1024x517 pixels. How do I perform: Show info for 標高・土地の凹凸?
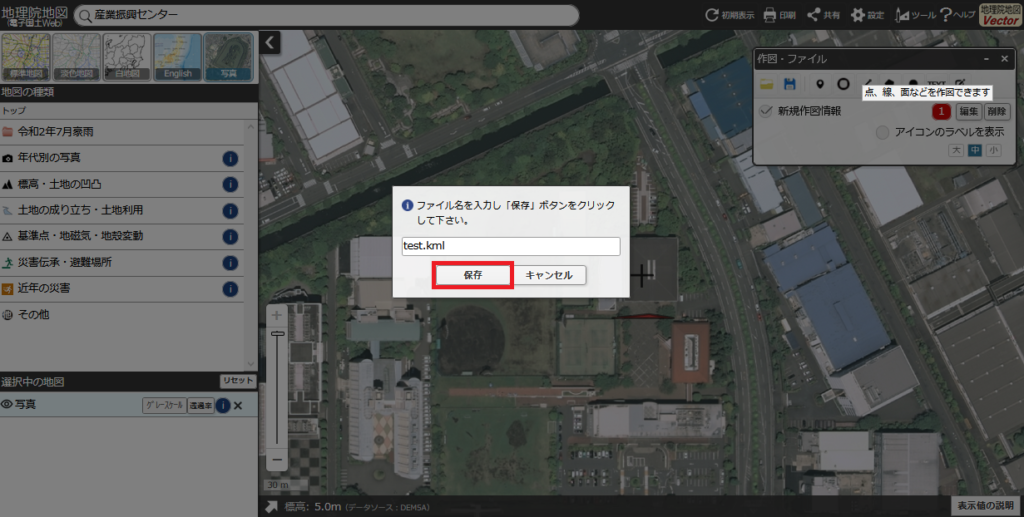pyautogui.click(x=230, y=185)
